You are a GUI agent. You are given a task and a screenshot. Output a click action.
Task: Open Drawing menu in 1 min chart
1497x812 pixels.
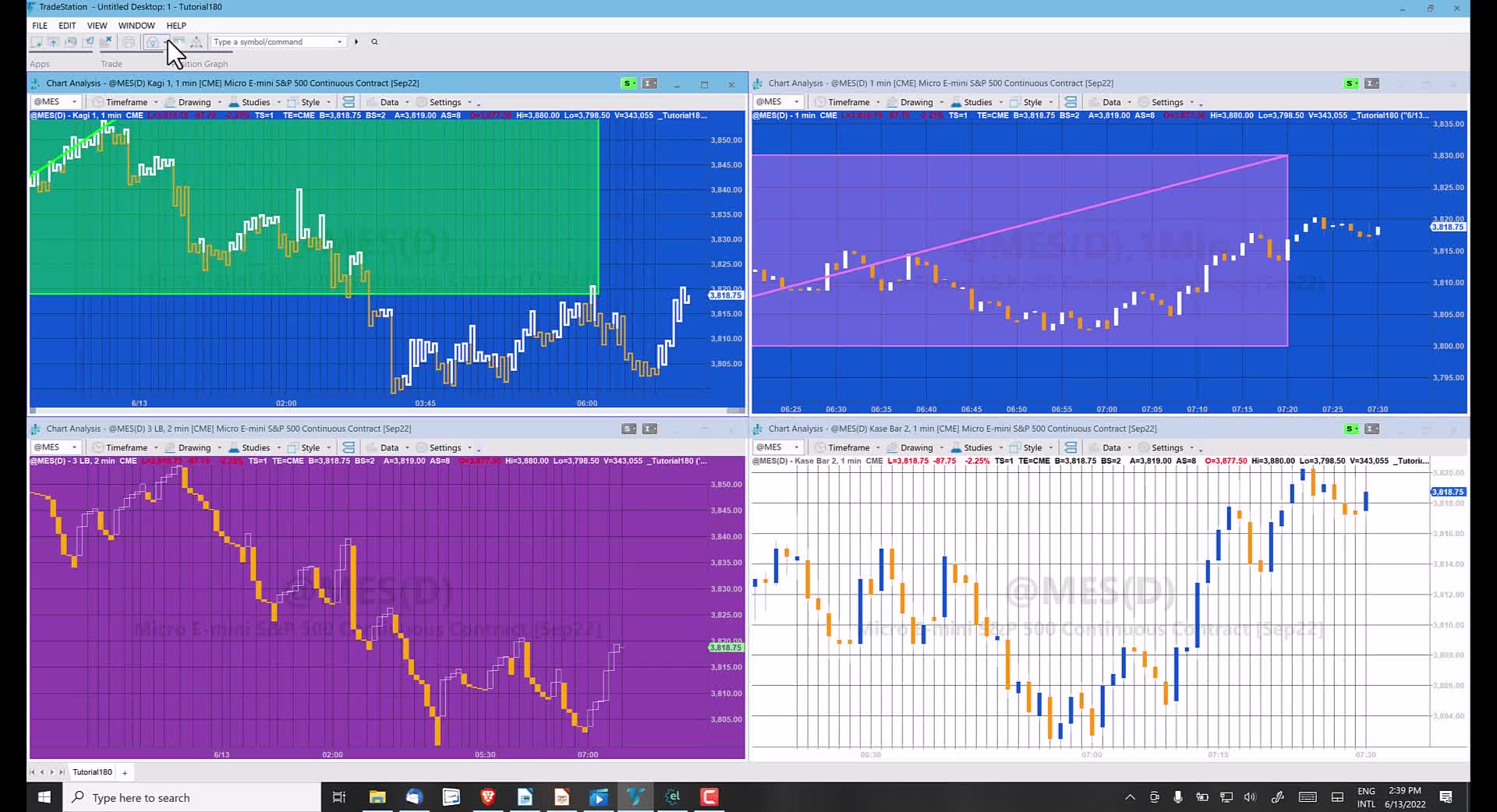pyautogui.click(x=915, y=102)
